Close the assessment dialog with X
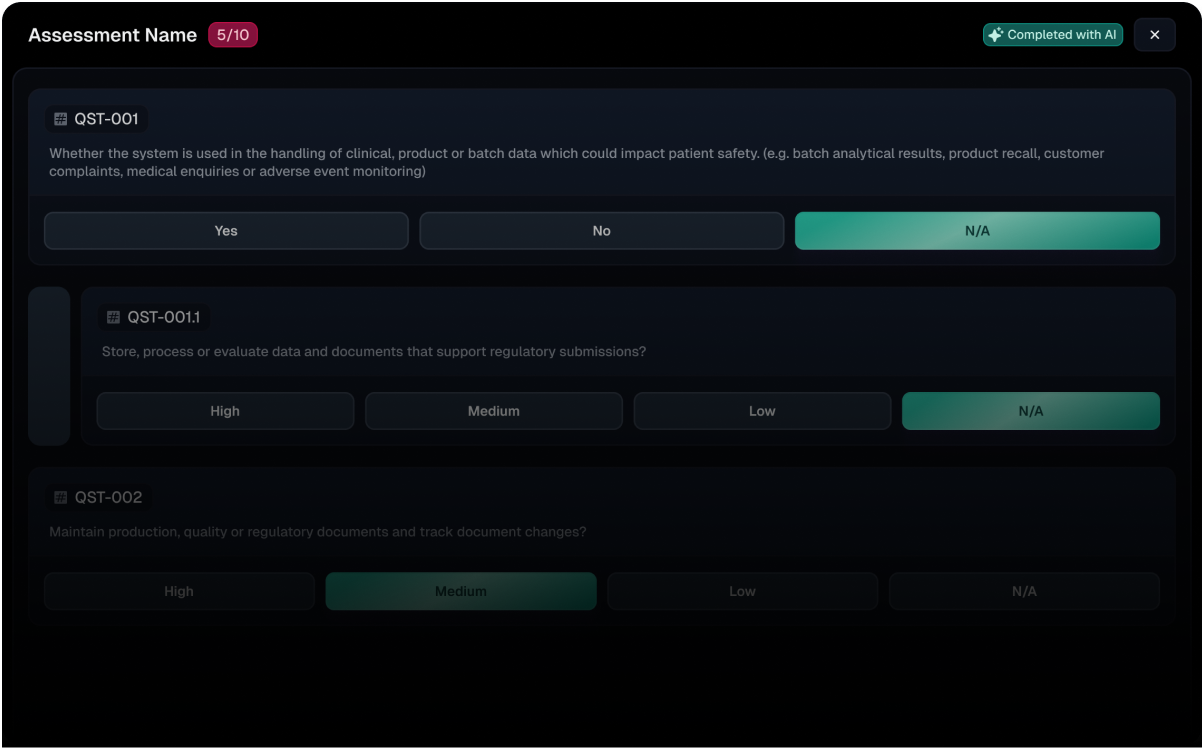Image resolution: width=1204 pixels, height=748 pixels. tap(1154, 35)
